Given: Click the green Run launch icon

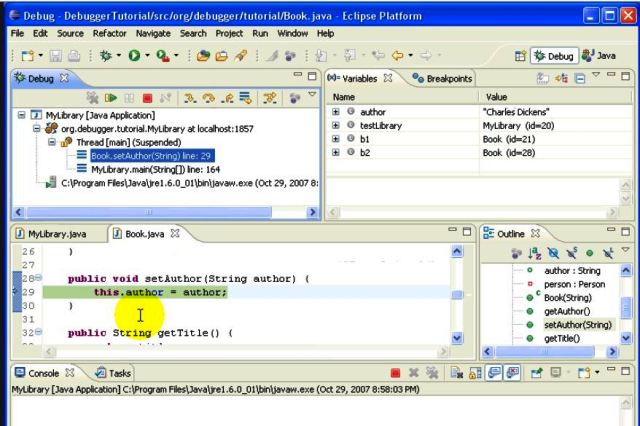Looking at the screenshot, I should [x=134, y=55].
